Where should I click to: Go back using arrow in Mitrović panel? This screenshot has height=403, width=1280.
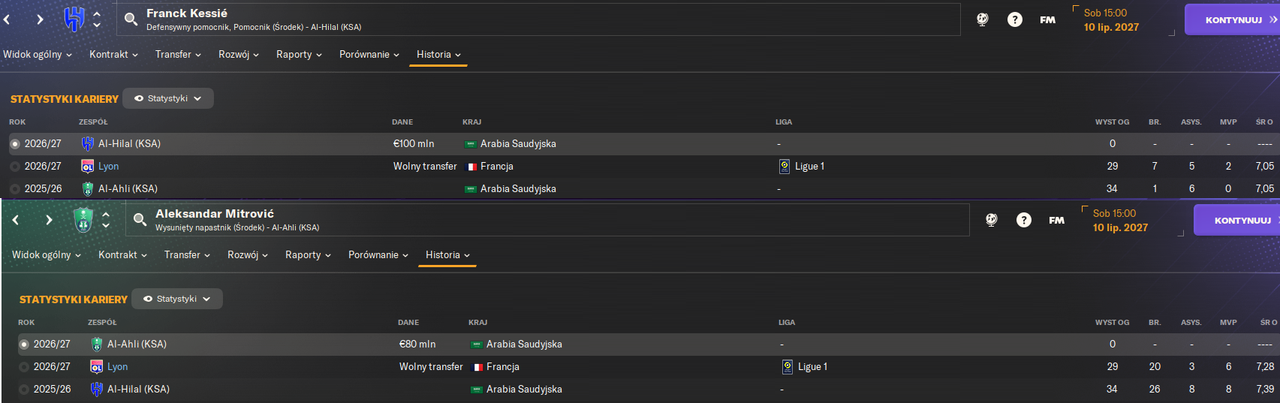pyautogui.click(x=15, y=220)
